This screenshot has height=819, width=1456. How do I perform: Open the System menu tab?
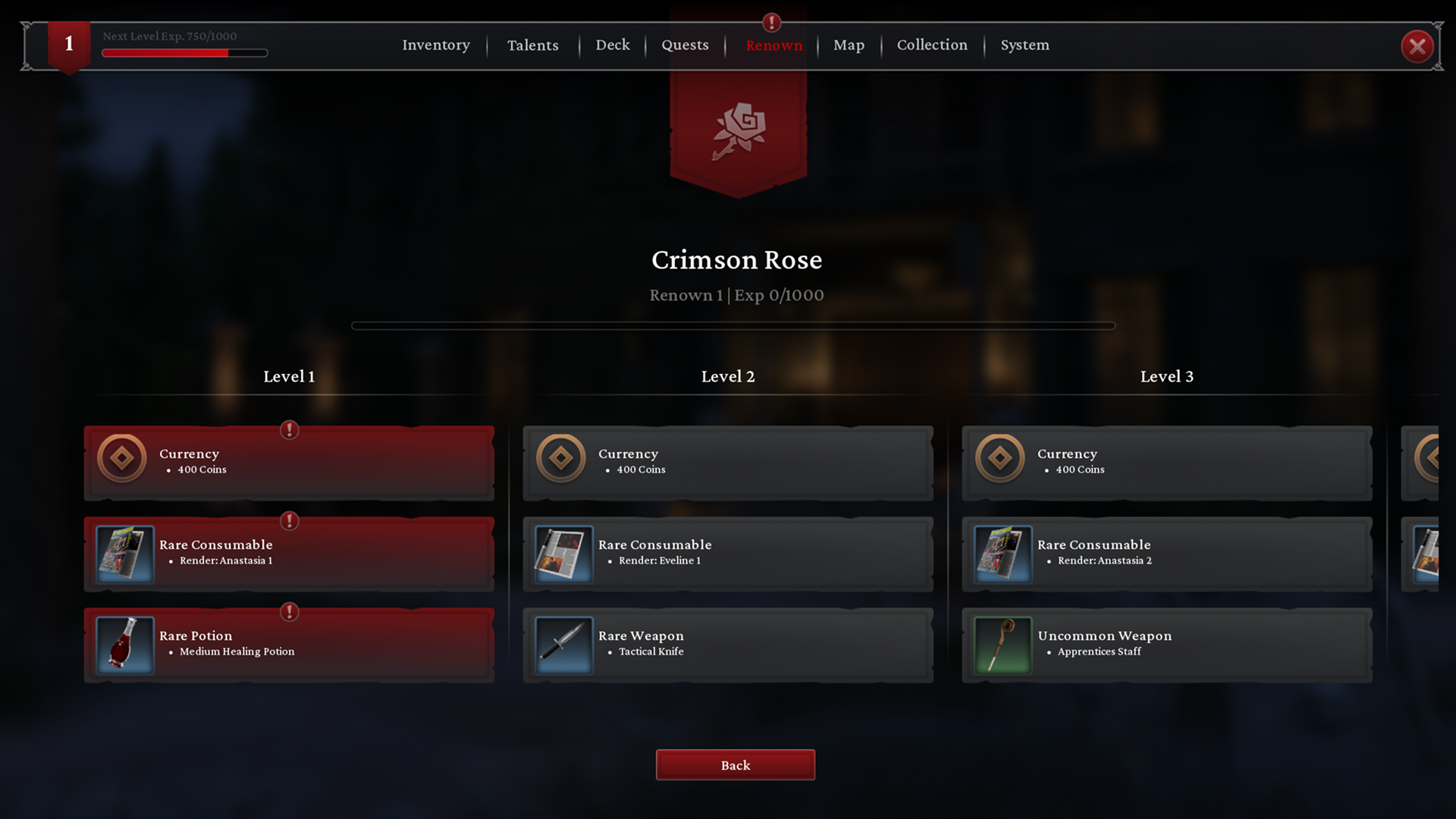[x=1025, y=45]
